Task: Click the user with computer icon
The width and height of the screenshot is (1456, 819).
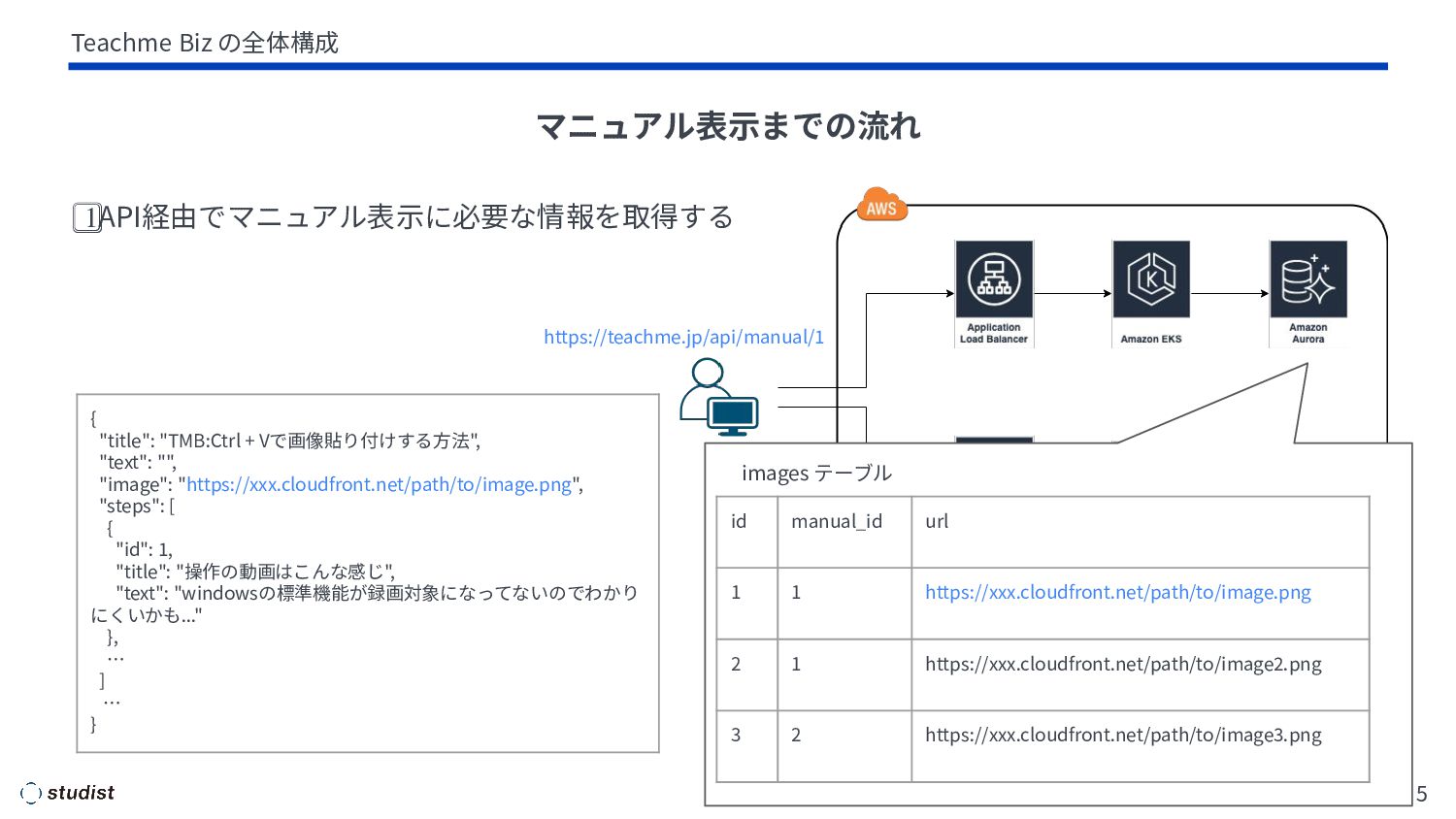Action: [x=719, y=397]
